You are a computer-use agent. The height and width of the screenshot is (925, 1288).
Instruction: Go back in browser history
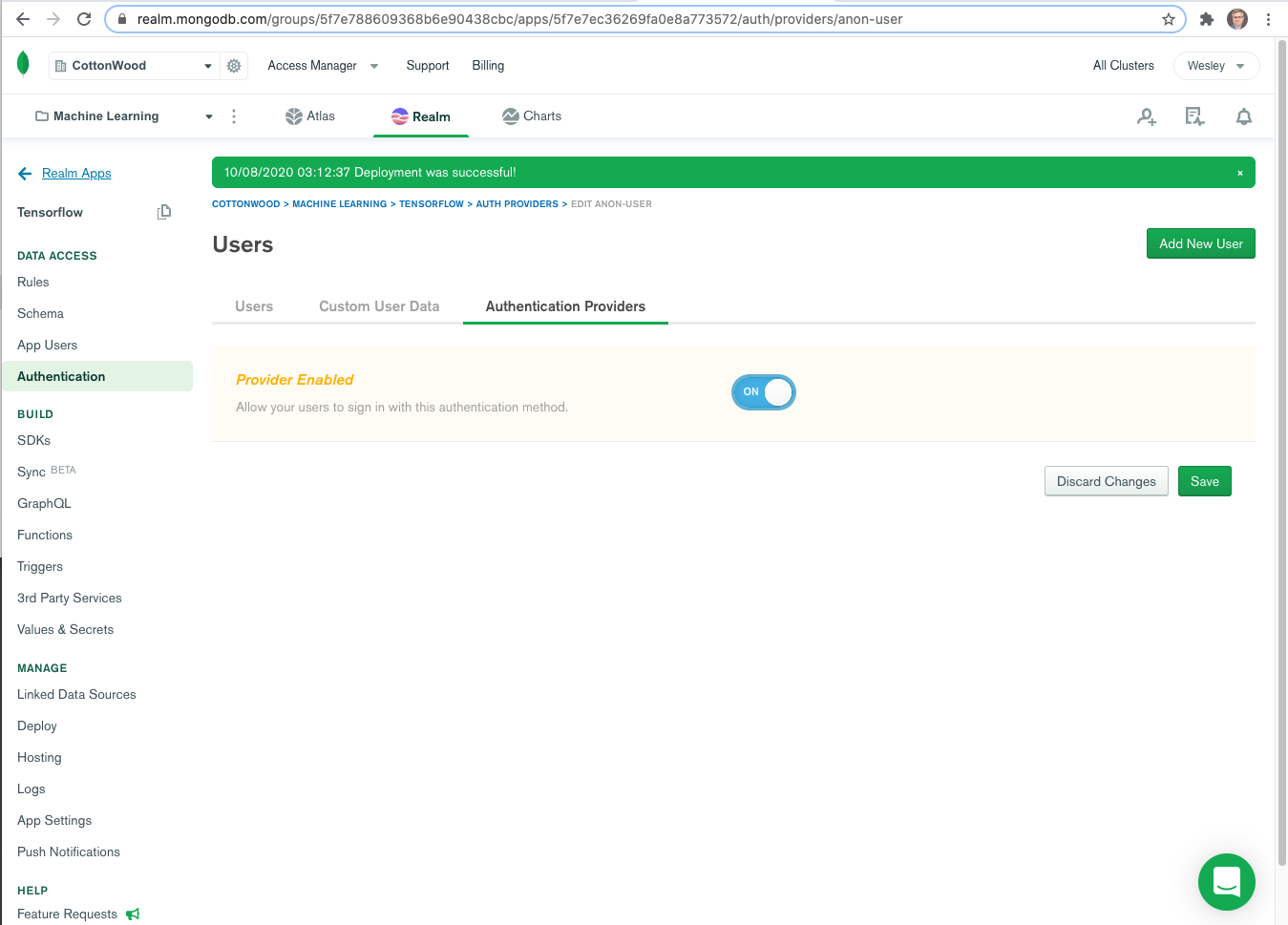tap(23, 19)
